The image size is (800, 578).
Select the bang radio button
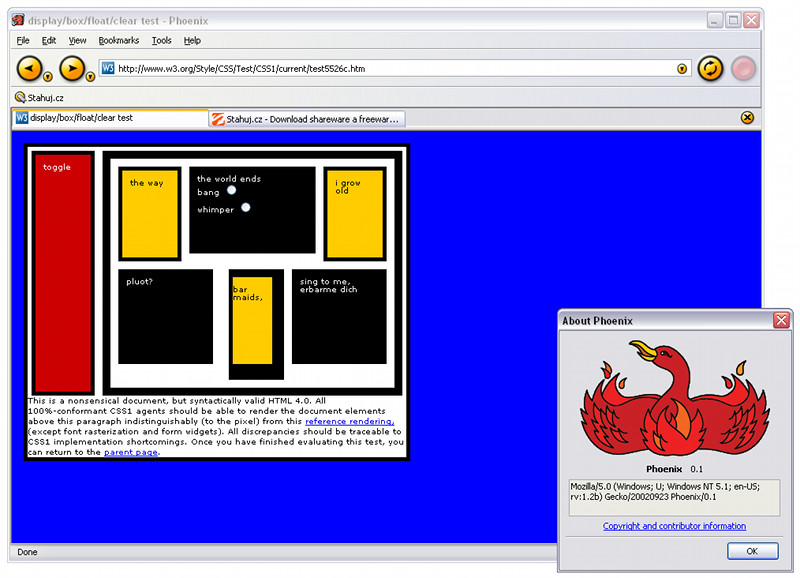coord(232,190)
